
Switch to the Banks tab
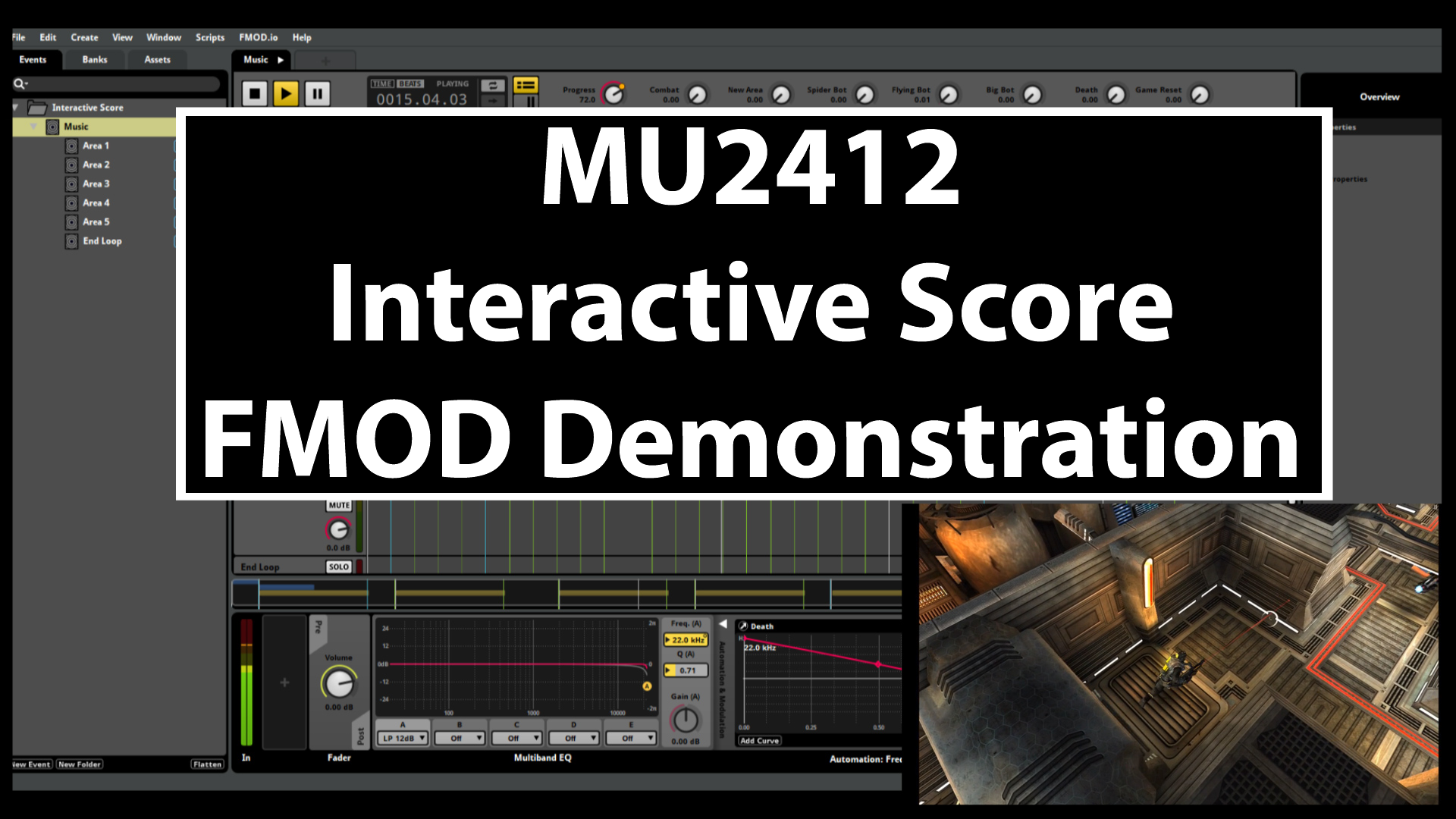[x=95, y=59]
